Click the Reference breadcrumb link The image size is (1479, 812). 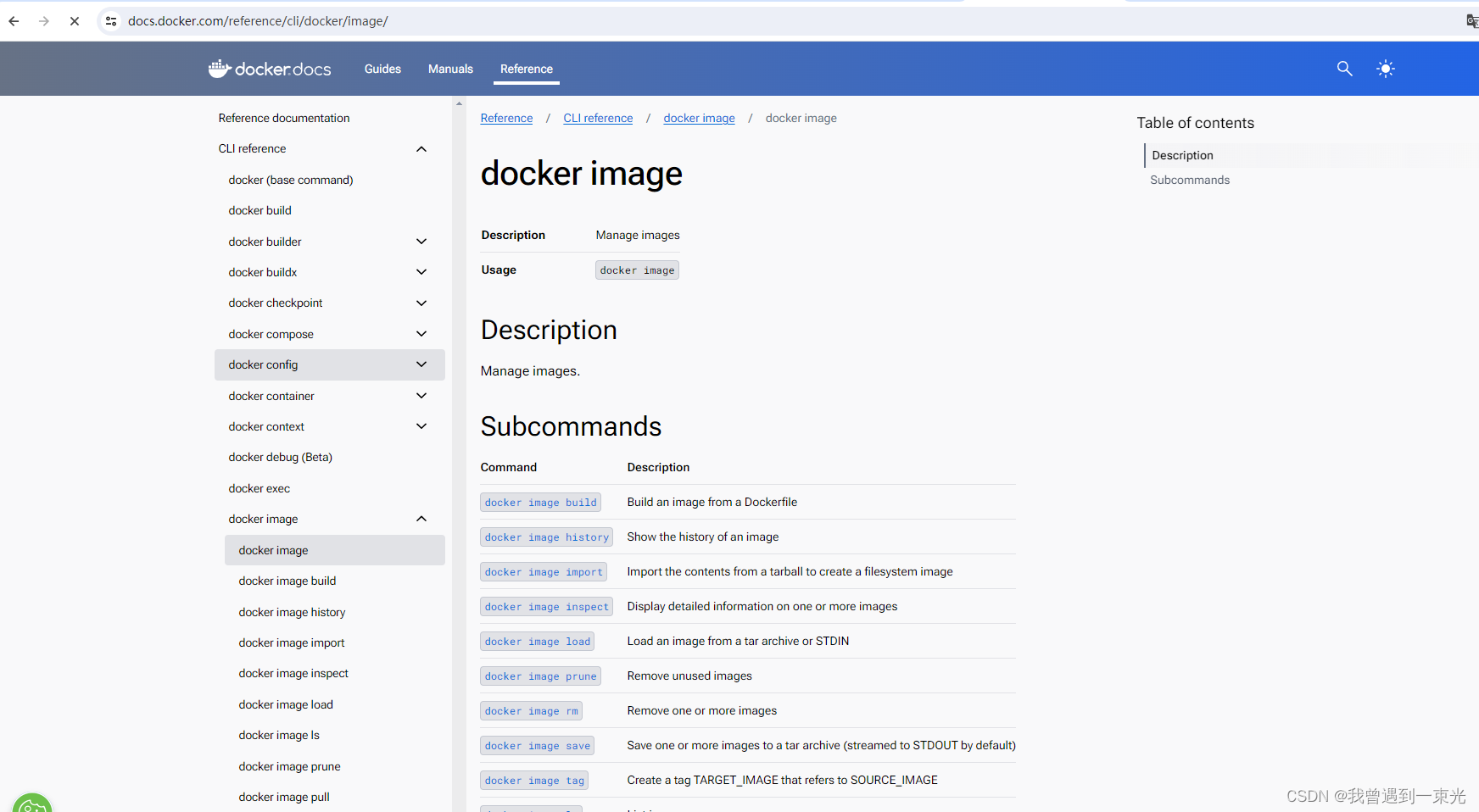pyautogui.click(x=506, y=118)
